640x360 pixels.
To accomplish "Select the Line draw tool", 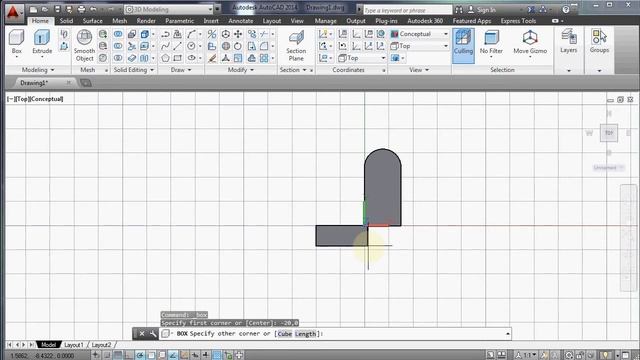I will coord(178,46).
